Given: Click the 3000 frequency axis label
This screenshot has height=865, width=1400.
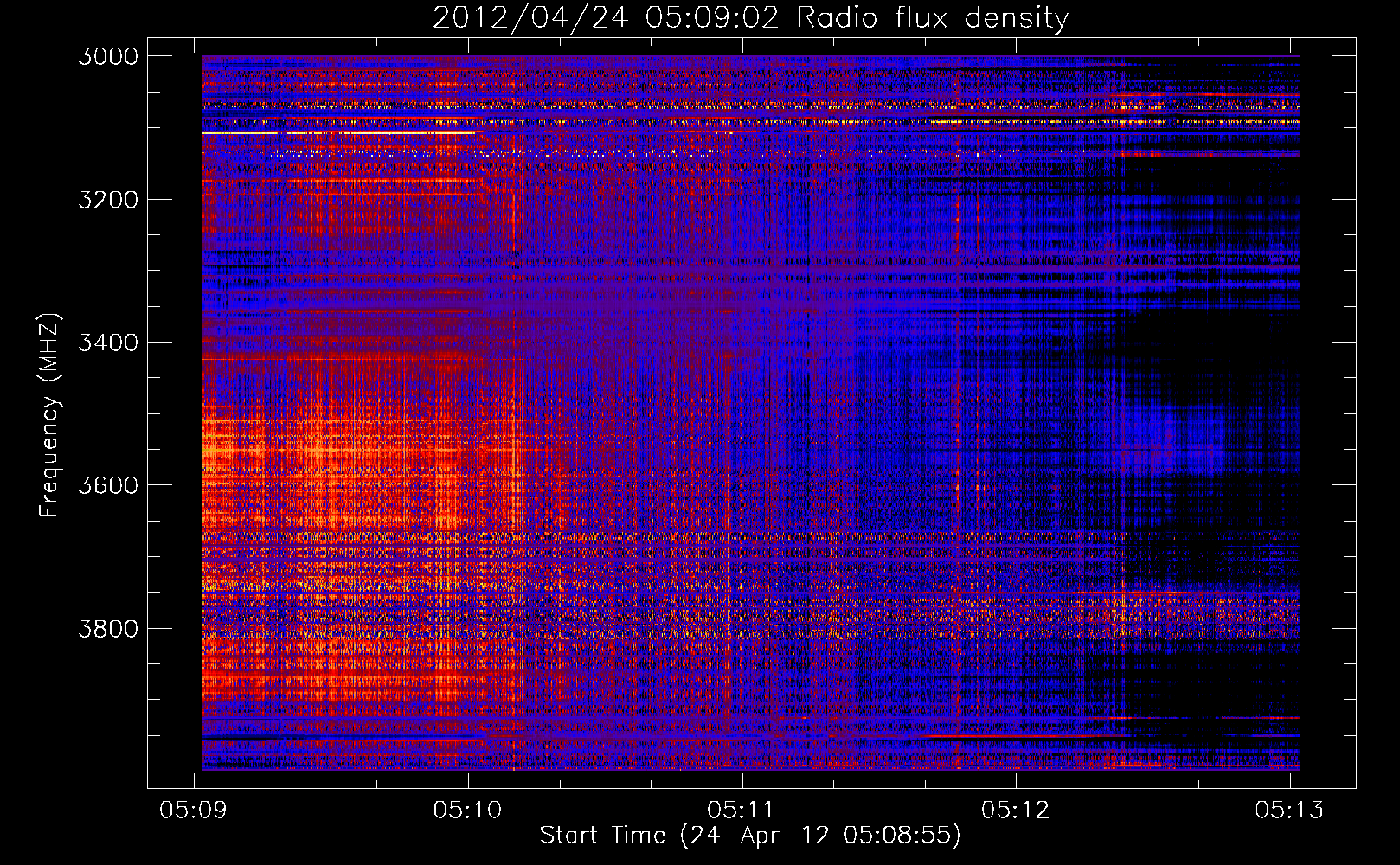Looking at the screenshot, I should (108, 56).
